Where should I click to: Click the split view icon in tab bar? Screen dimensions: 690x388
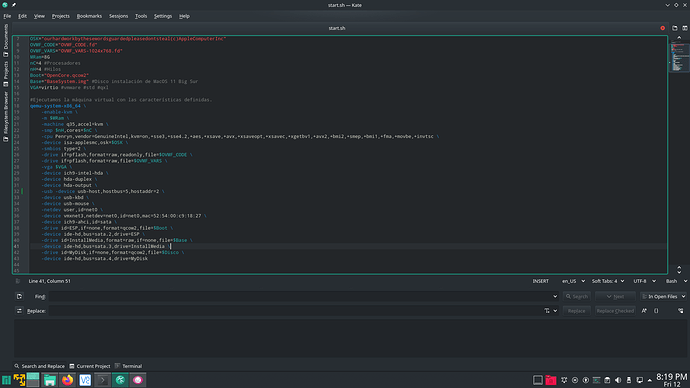pos(685,28)
